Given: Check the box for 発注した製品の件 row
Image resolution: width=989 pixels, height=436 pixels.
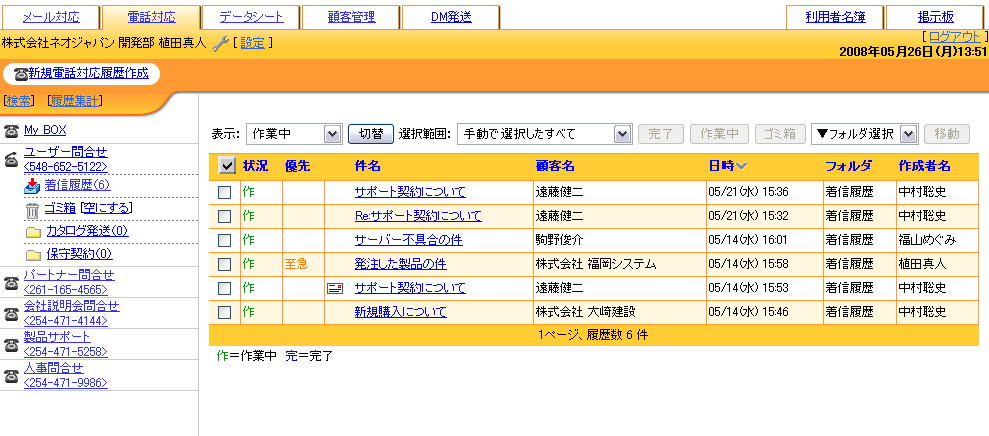Looking at the screenshot, I should 225,264.
